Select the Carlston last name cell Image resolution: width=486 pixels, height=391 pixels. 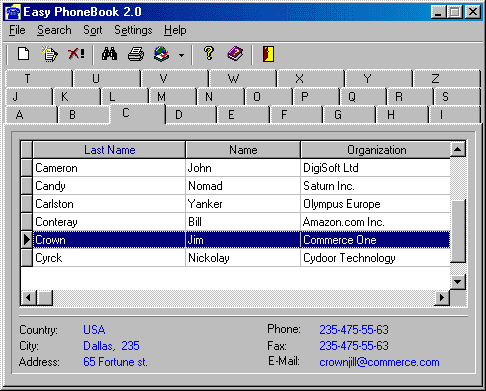pyautogui.click(x=109, y=204)
